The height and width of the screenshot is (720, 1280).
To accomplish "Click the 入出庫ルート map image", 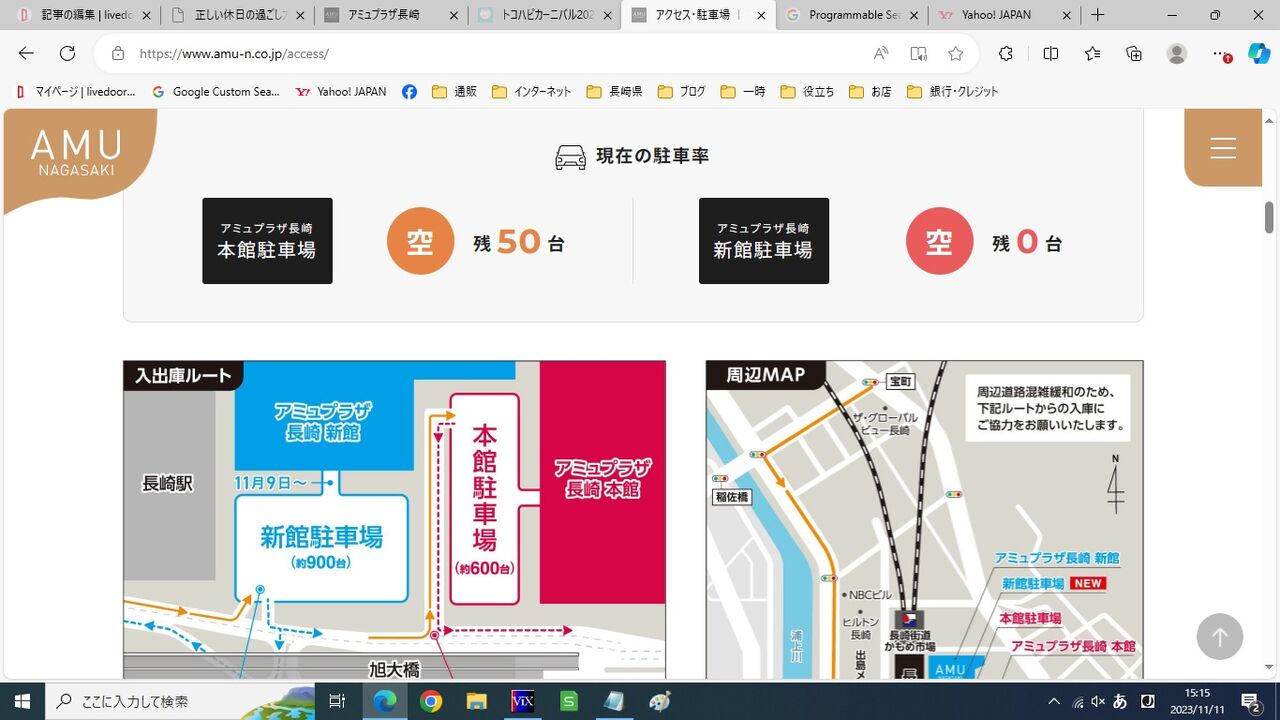I will (x=394, y=520).
